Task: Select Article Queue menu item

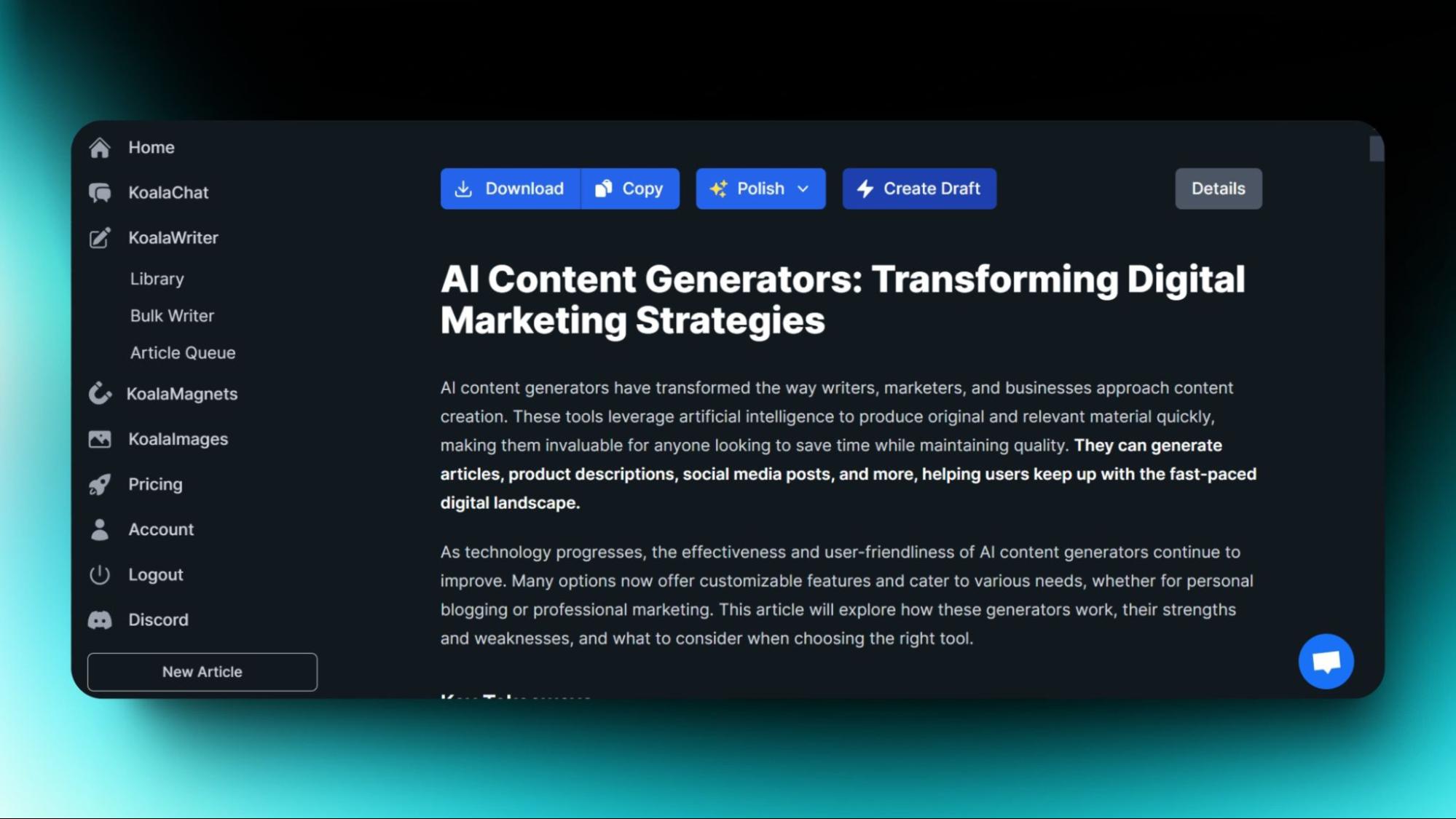Action: click(x=182, y=353)
